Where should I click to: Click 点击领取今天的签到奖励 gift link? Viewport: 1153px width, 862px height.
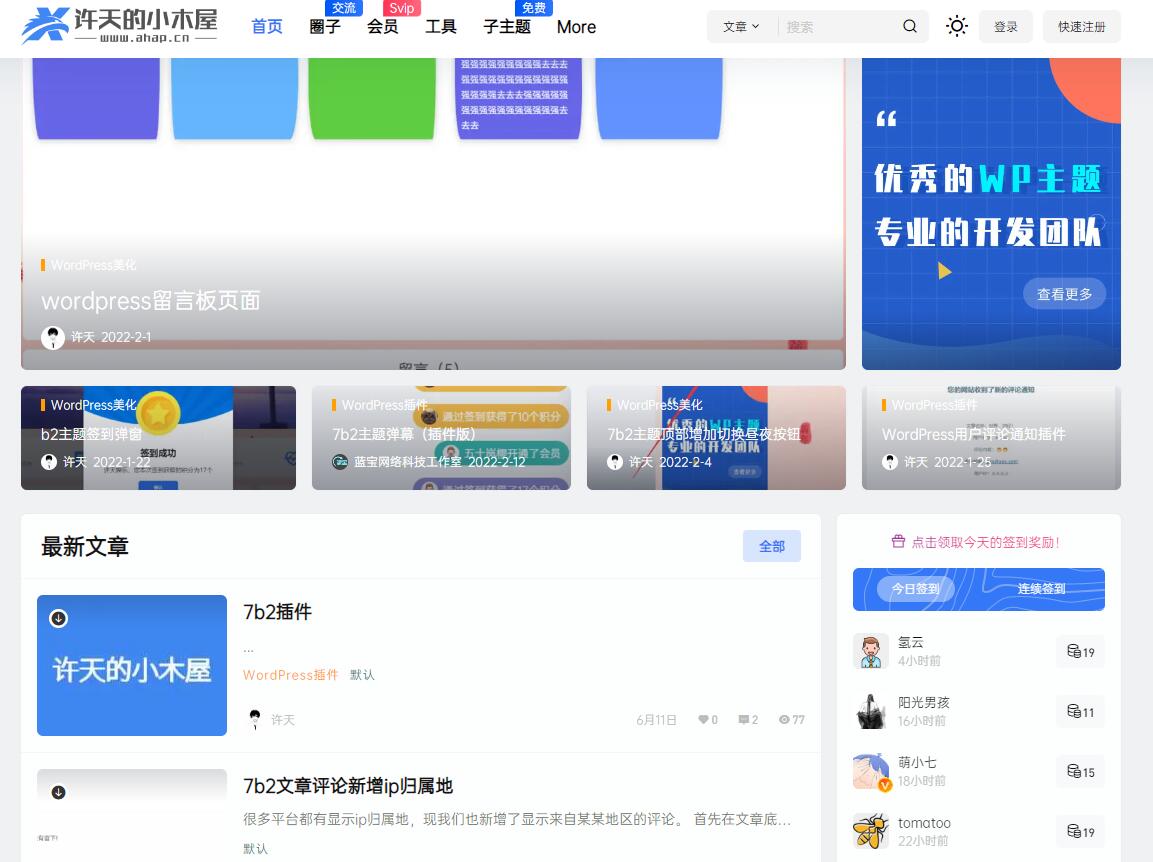point(975,542)
